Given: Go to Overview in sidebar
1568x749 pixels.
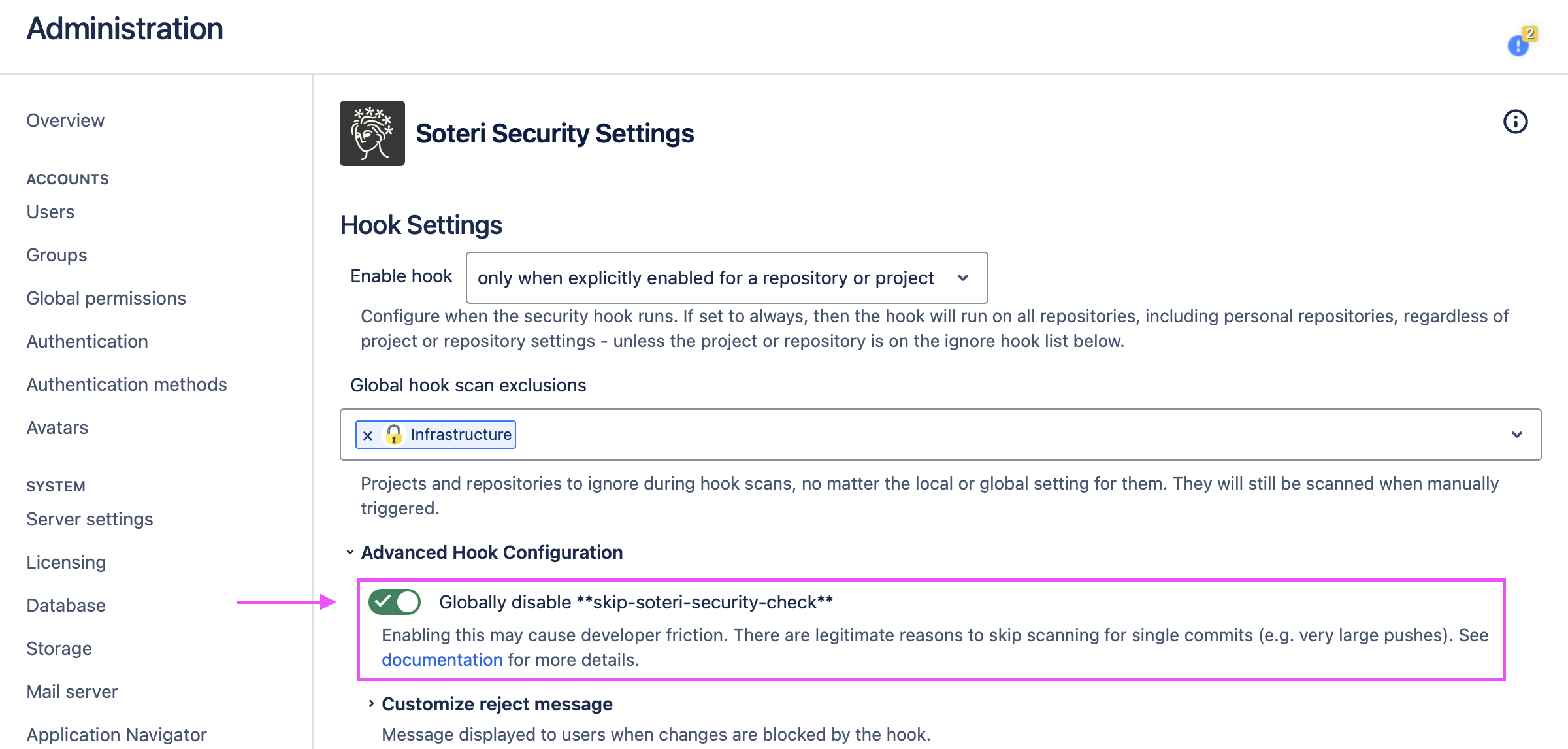Looking at the screenshot, I should click(x=65, y=121).
